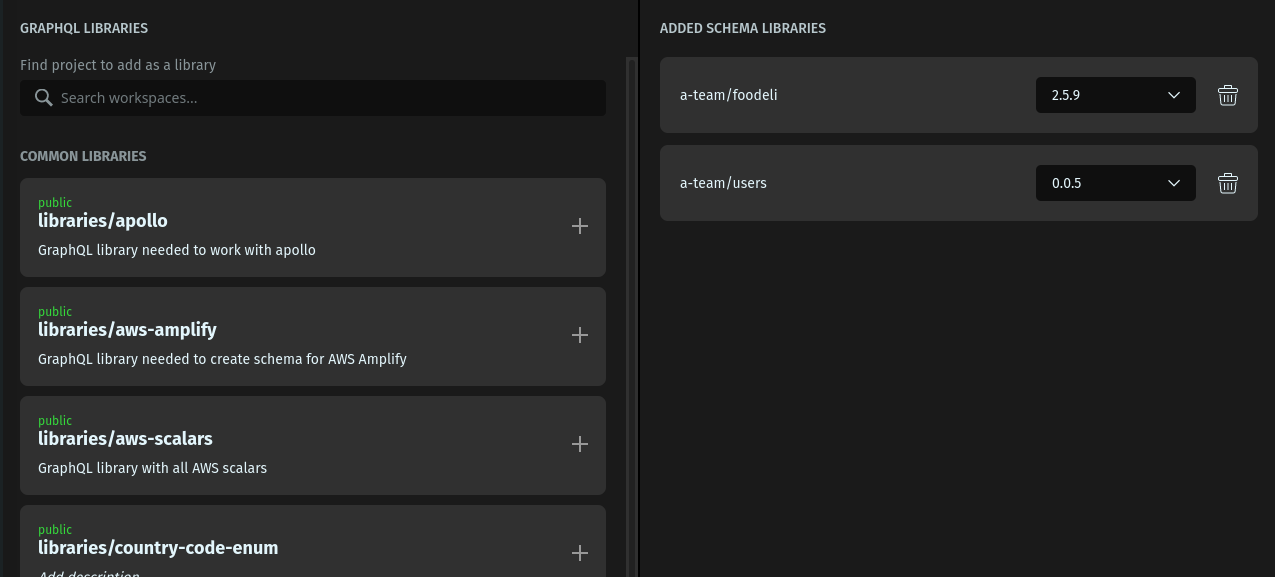Delete a-team/foodeli with the trash icon
The height and width of the screenshot is (577, 1275).
click(1228, 96)
